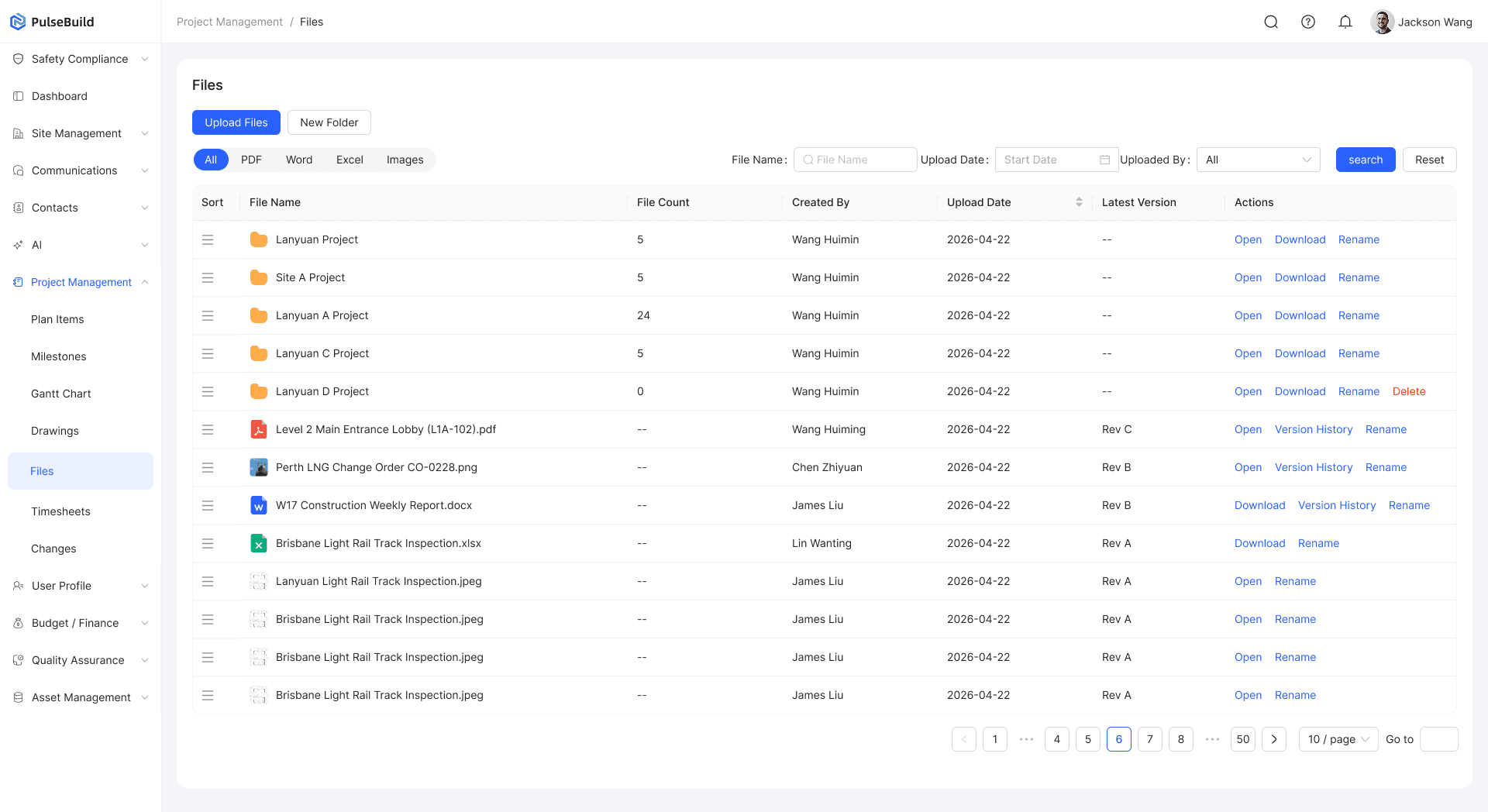This screenshot has width=1488, height=812.
Task: Click the Word icon of W17 Construction Weekly Report
Action: (259, 505)
